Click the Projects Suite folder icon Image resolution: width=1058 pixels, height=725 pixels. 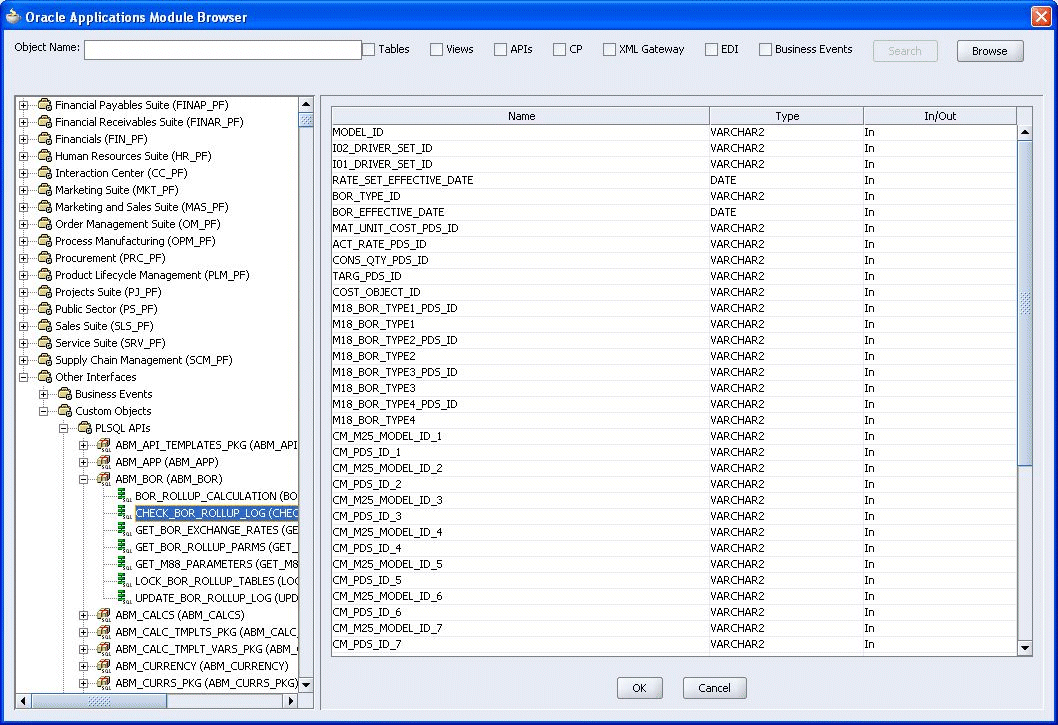[45, 292]
